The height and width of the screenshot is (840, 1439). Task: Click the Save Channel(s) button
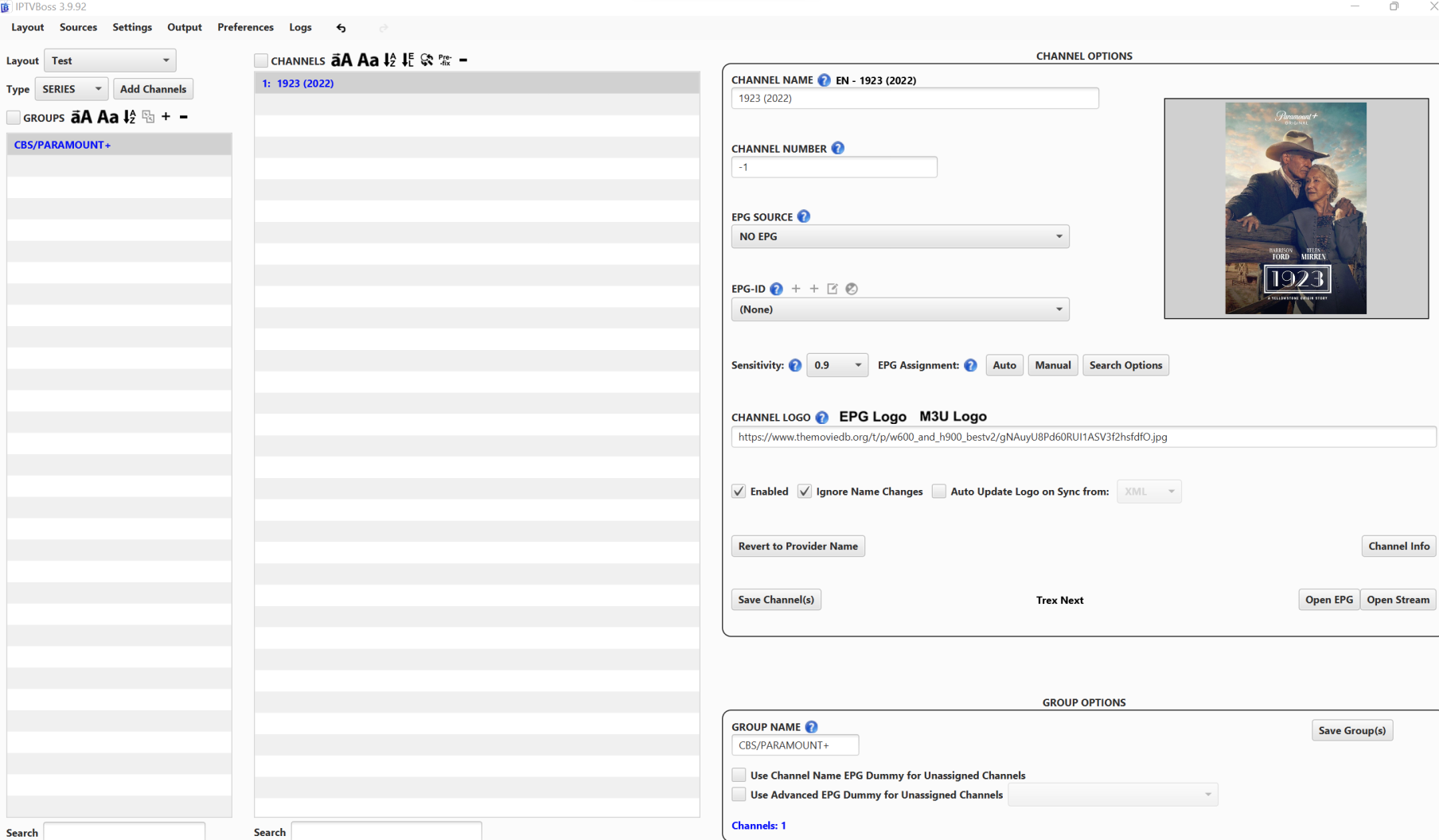pos(776,600)
